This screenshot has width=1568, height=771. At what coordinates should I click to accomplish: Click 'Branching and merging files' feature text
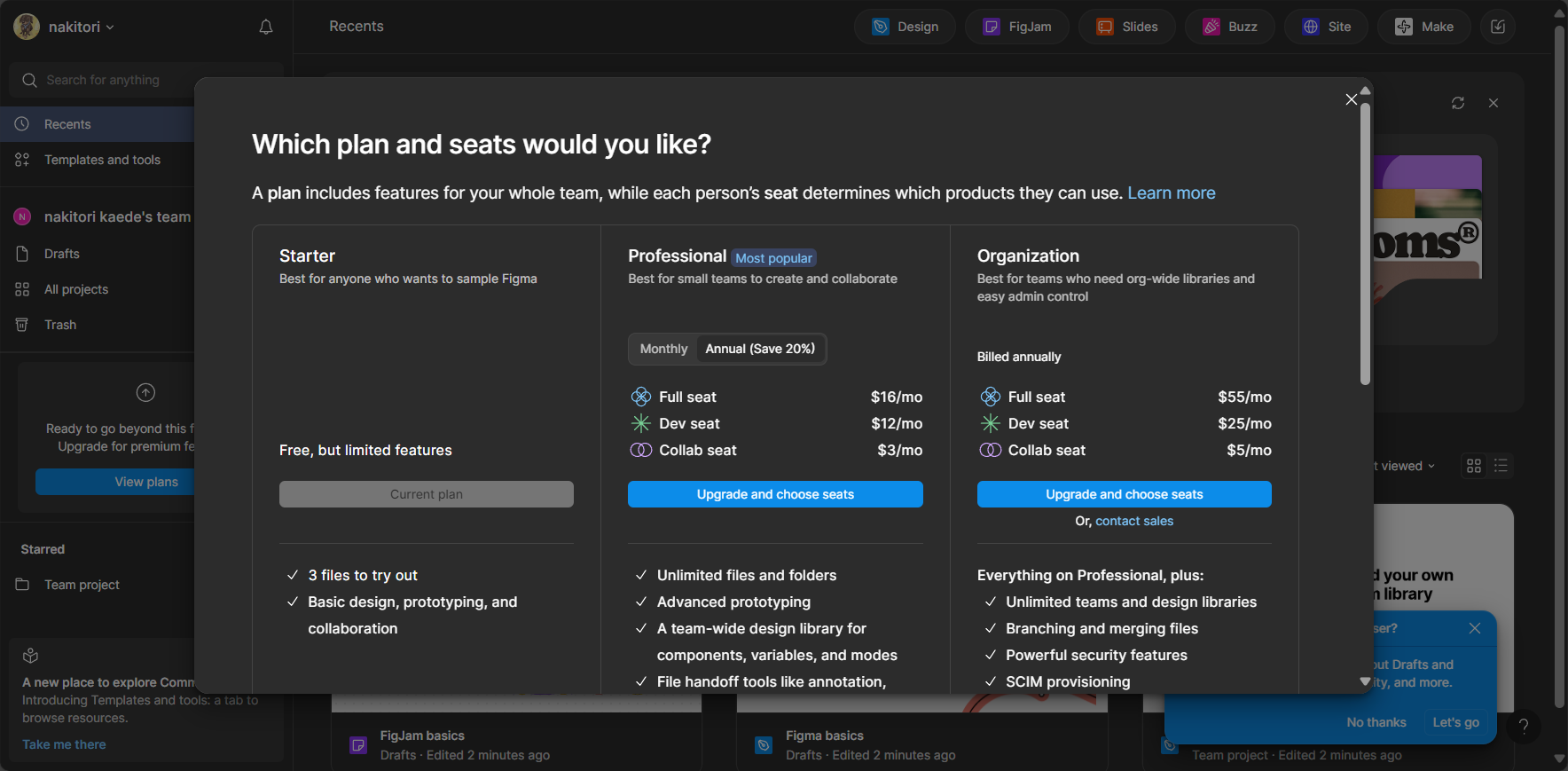click(x=1102, y=628)
